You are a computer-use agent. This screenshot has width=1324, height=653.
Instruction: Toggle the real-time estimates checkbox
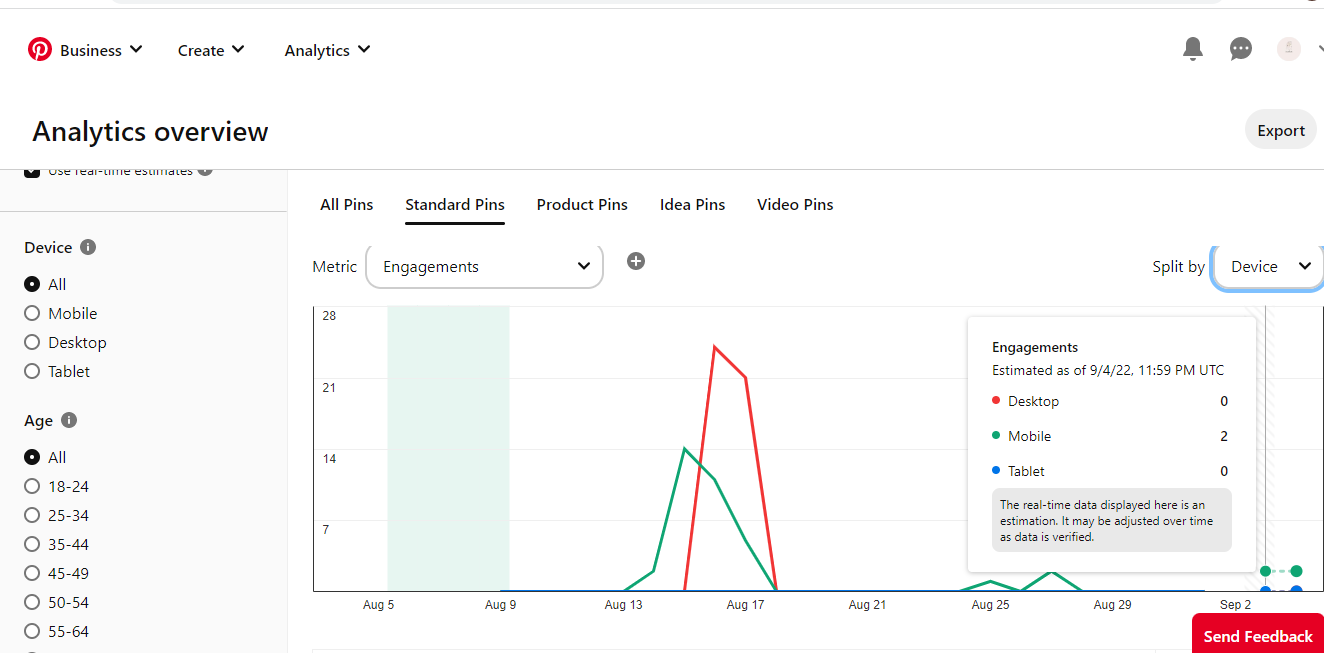[x=32, y=171]
